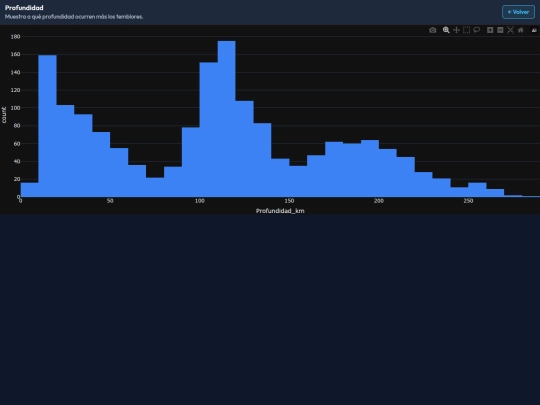Image resolution: width=540 pixels, height=405 pixels.
Task: Click the y-axis tick label 100
Action: click(15, 108)
